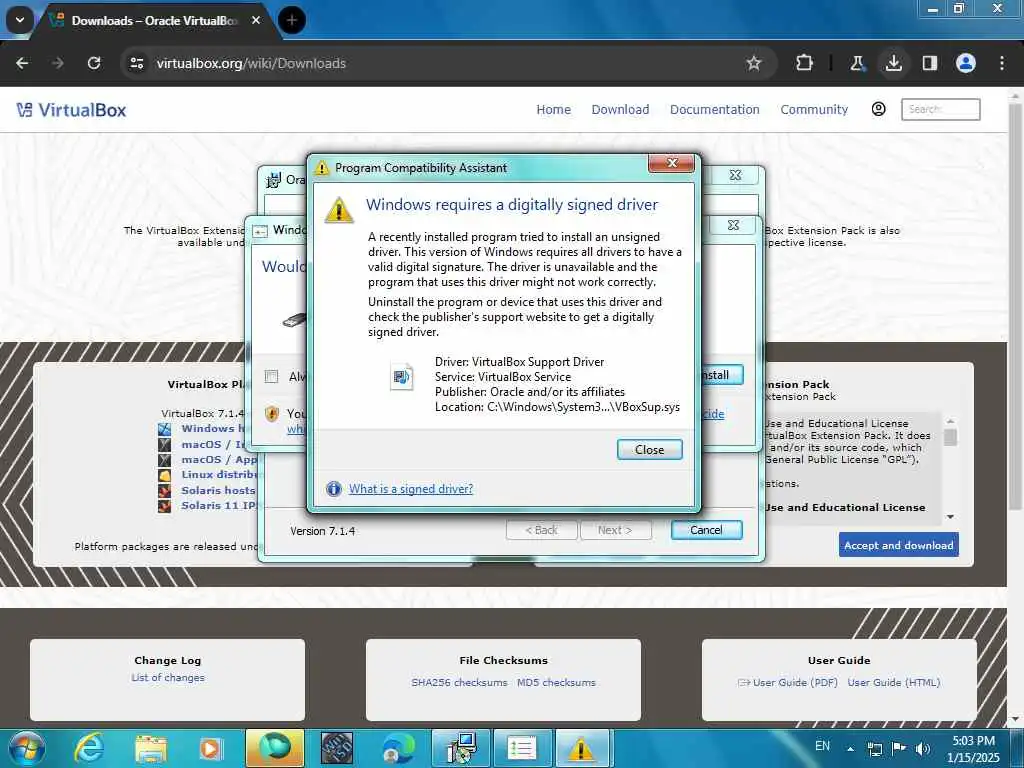Click the Linux distributions platform icon
1024x768 pixels.
tap(165, 475)
